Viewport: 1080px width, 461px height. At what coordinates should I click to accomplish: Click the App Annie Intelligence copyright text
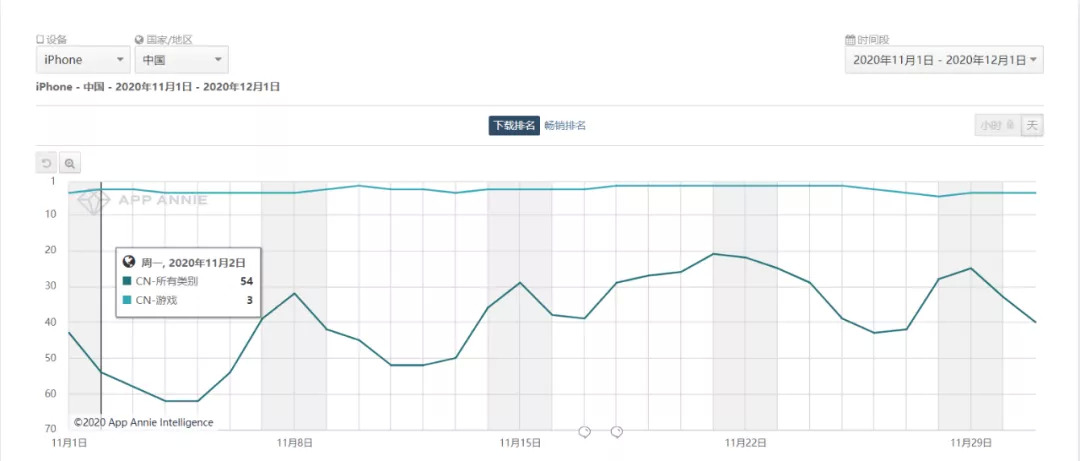point(143,423)
